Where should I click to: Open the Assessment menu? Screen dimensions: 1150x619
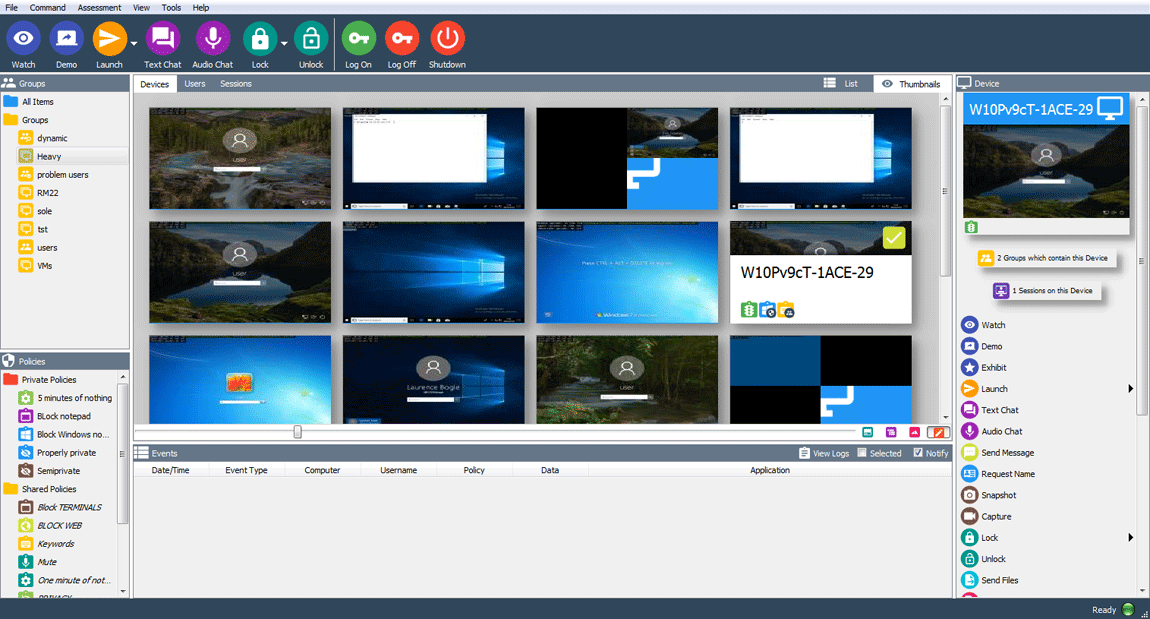99,7
